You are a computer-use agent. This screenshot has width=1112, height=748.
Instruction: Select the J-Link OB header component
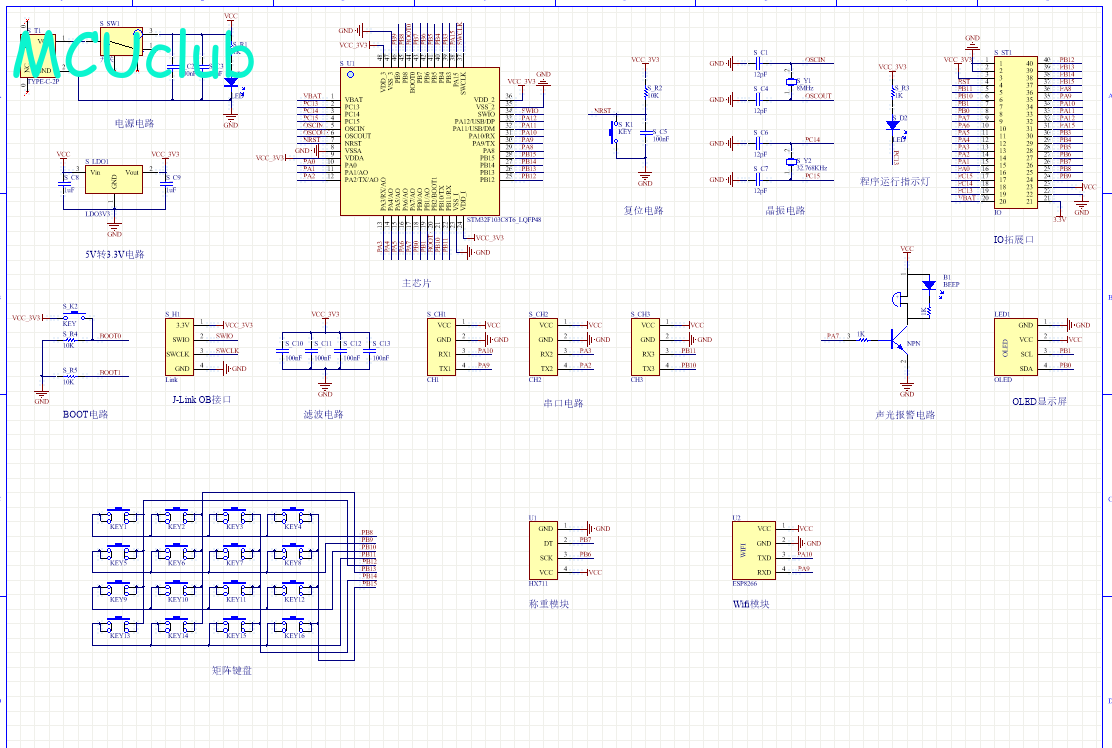pos(181,347)
